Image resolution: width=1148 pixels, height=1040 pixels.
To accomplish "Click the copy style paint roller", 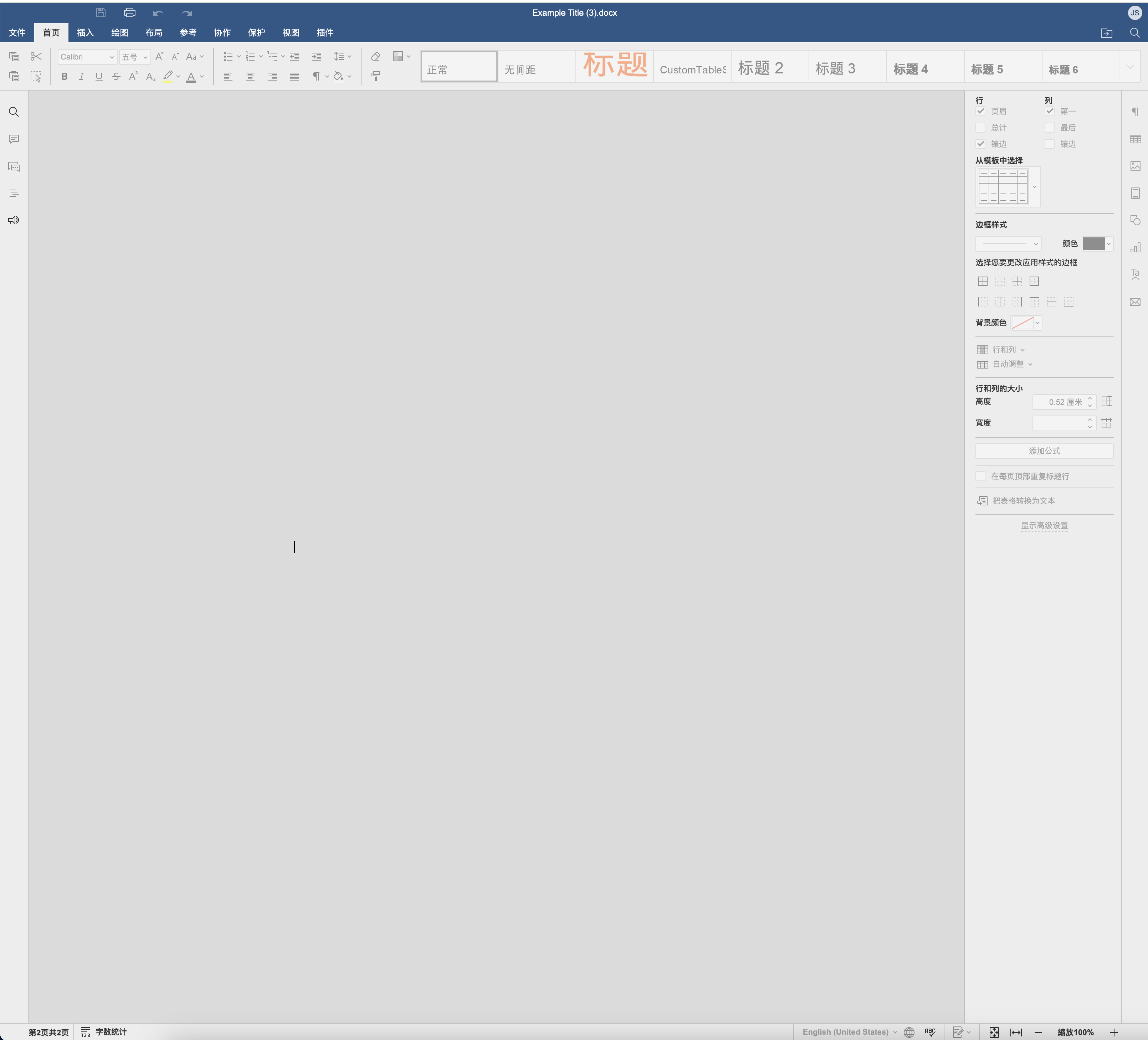I will tap(375, 76).
